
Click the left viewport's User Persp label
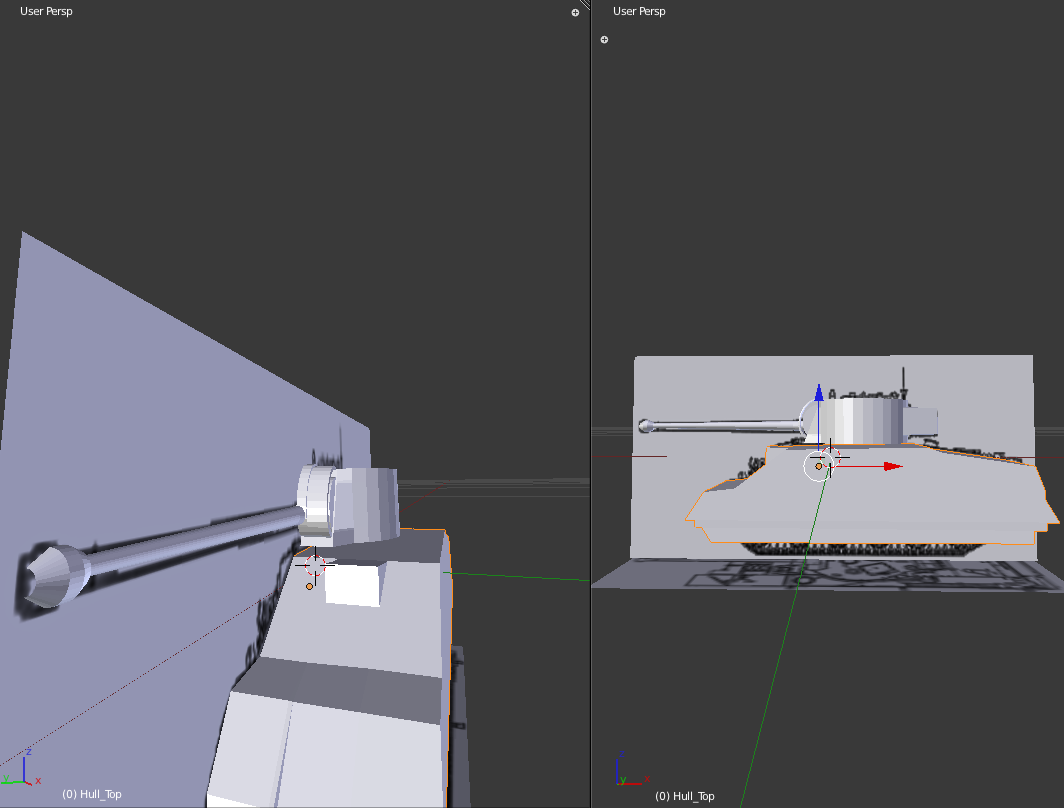(x=46, y=12)
